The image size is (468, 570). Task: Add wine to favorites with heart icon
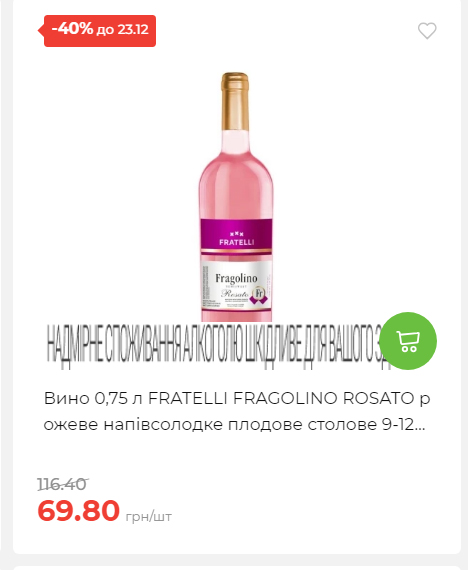427,31
